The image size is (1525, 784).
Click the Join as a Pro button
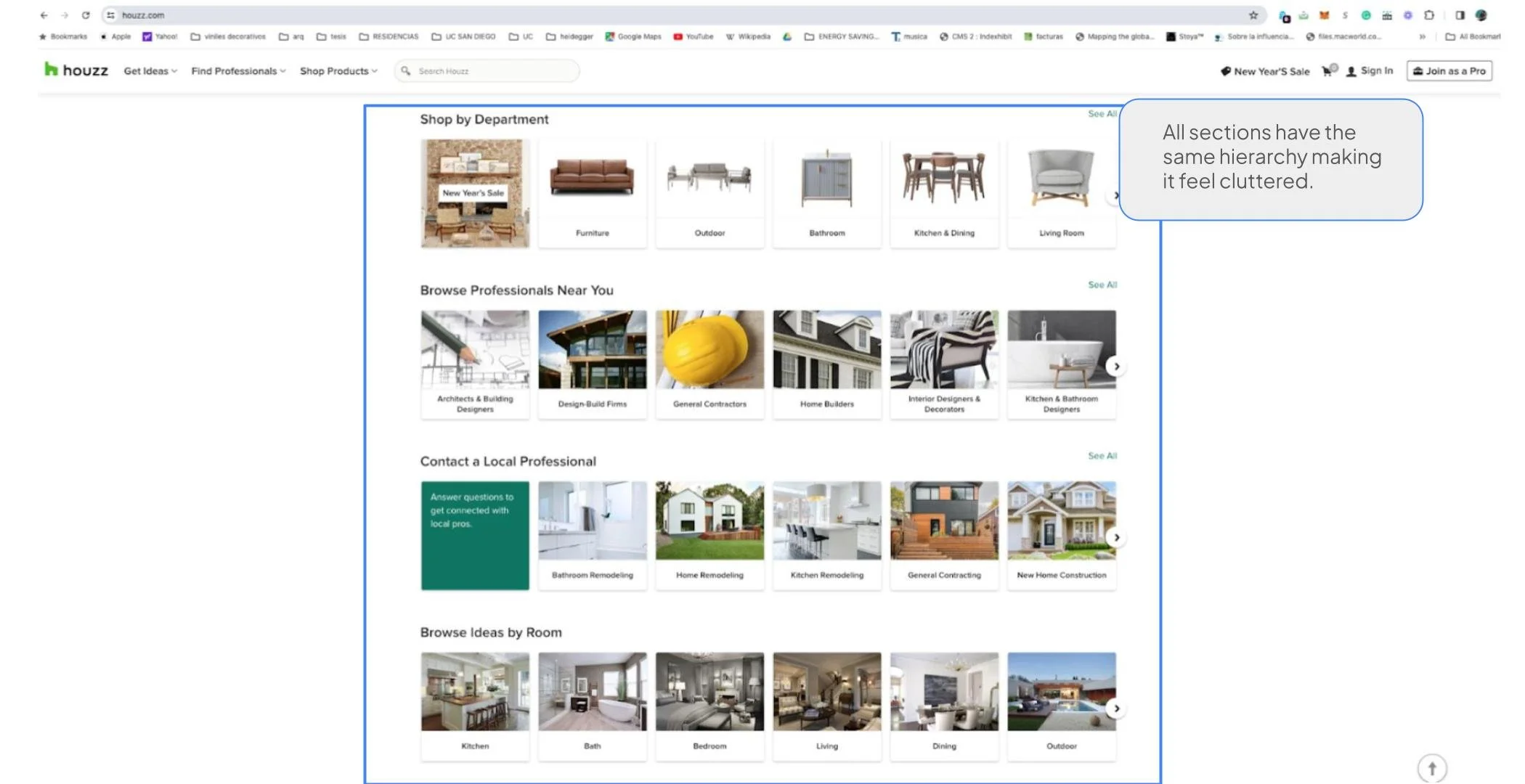(1449, 70)
